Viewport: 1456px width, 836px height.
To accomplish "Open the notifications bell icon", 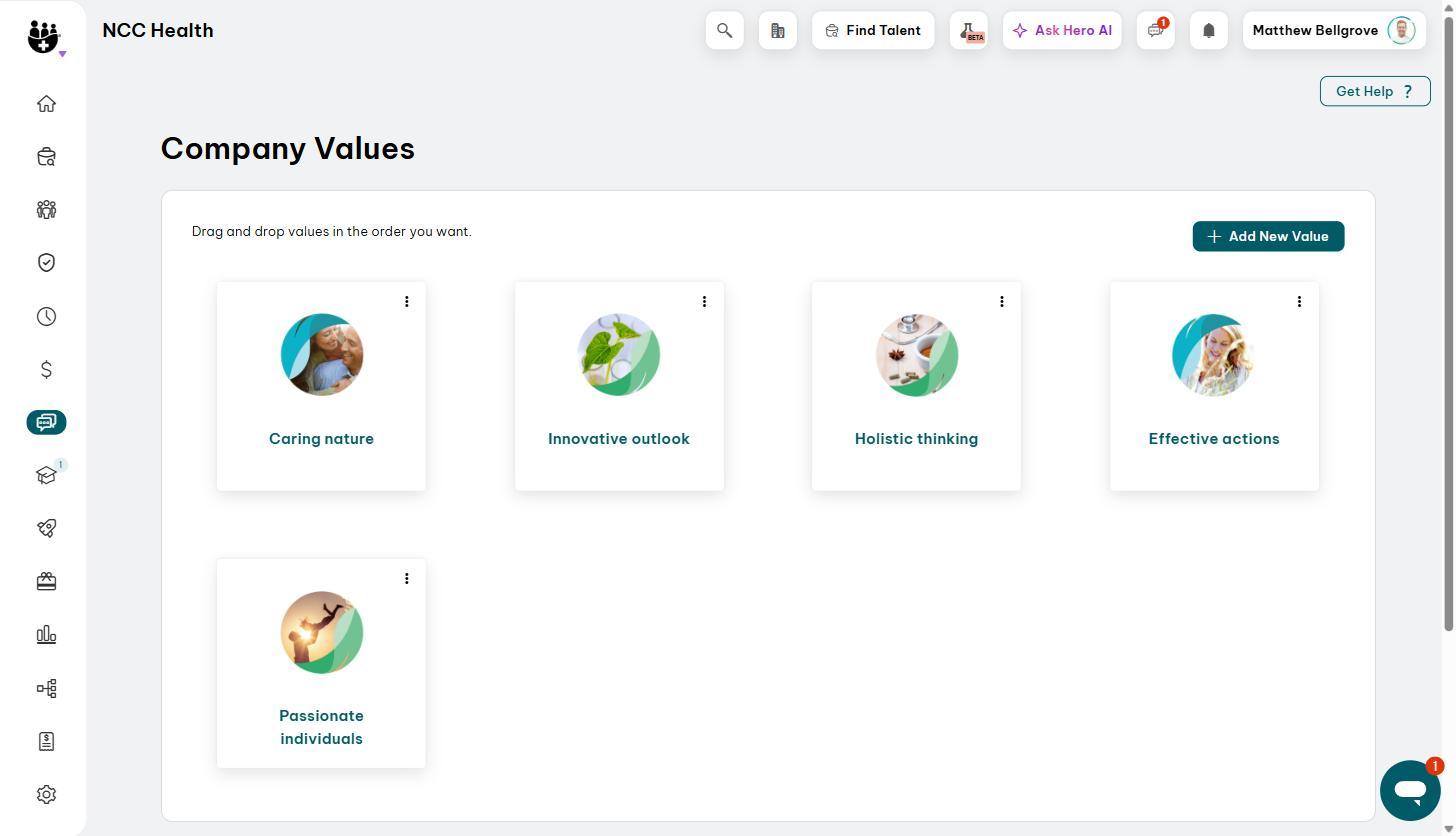I will click(1209, 31).
